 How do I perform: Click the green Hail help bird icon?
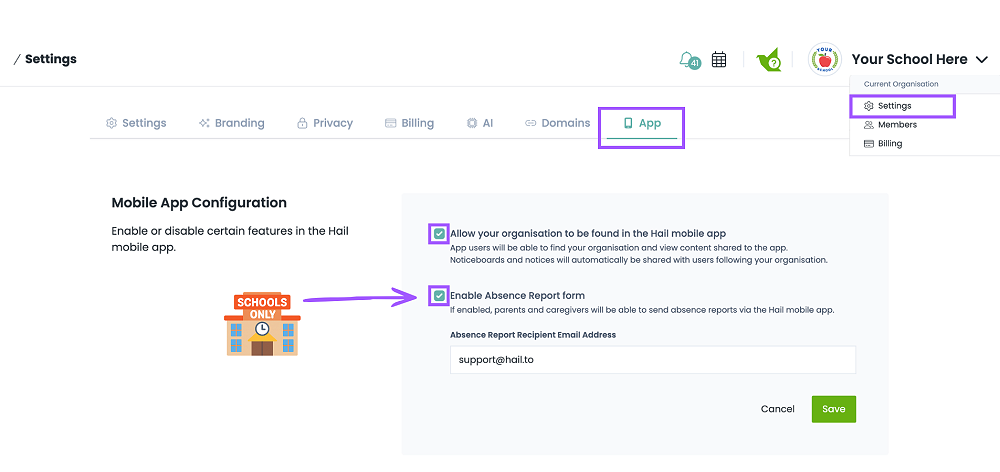coord(768,60)
